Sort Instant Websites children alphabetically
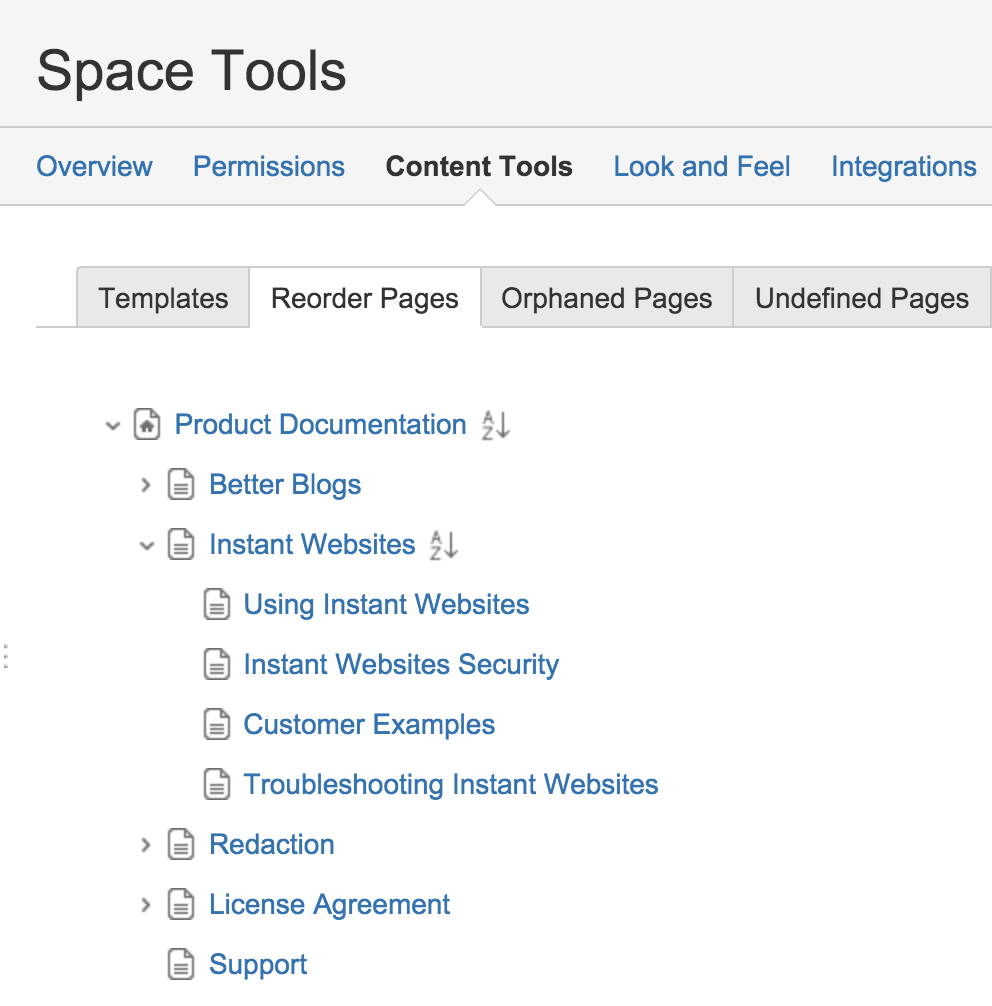Screen dimensions: 992x1006 point(444,545)
